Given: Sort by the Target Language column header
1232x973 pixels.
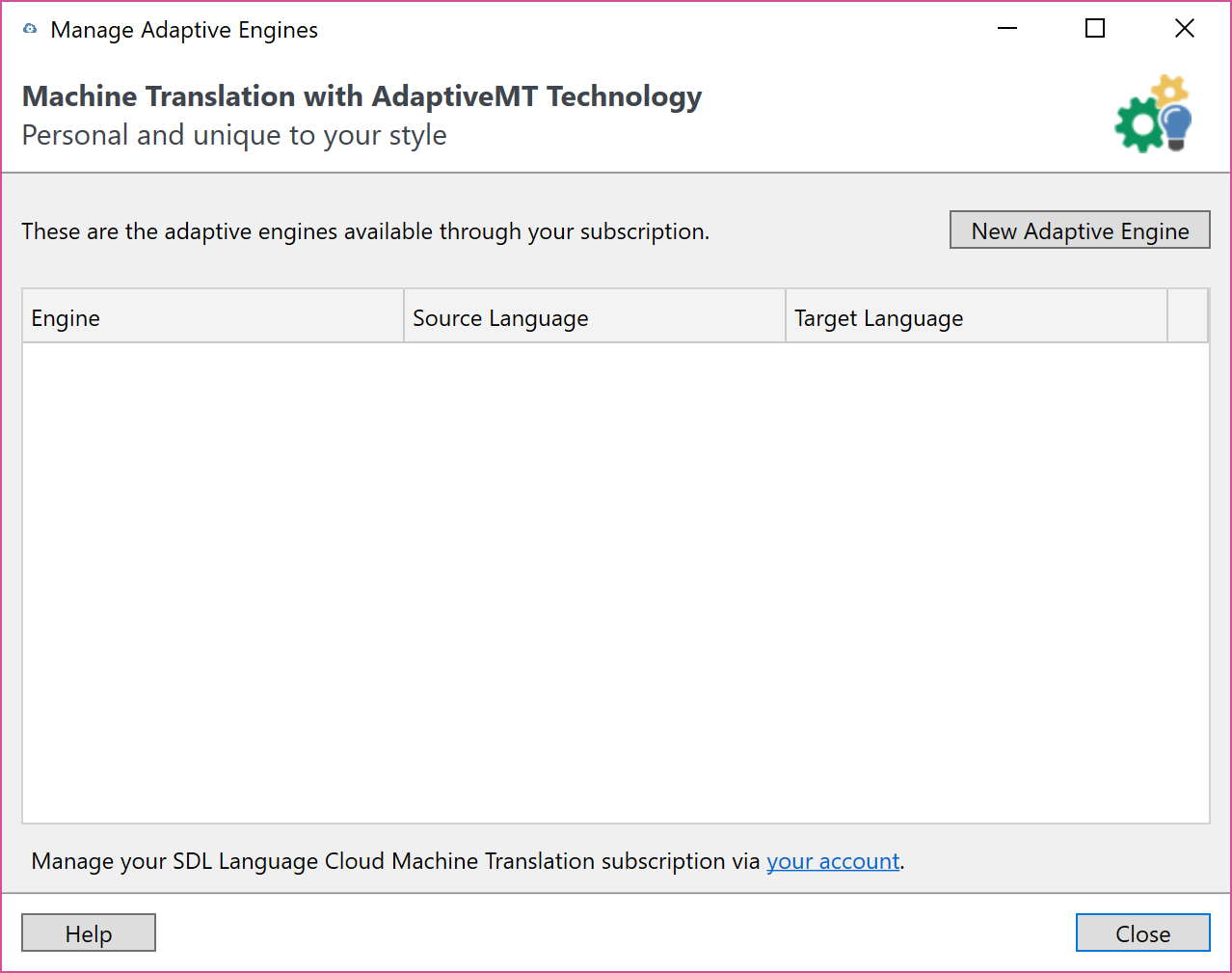Looking at the screenshot, I should click(x=976, y=317).
